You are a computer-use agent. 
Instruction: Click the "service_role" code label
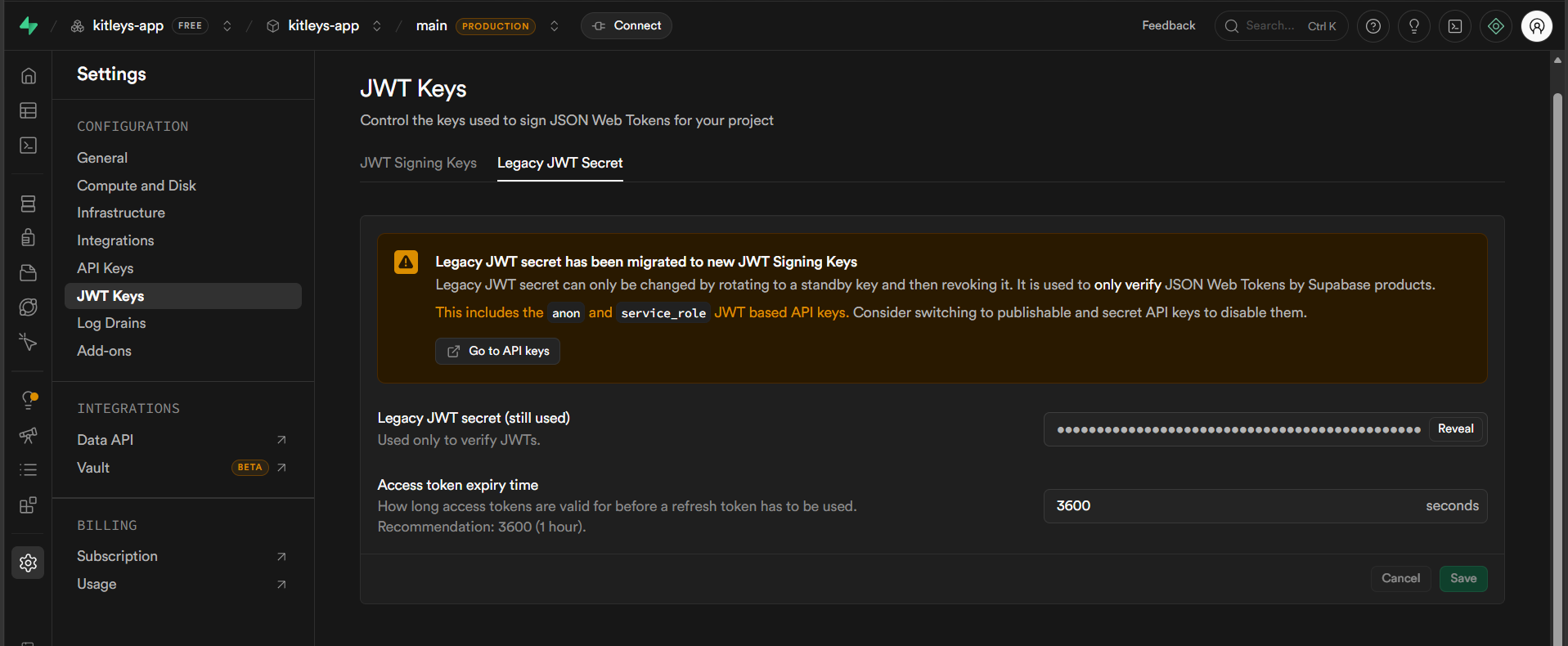tap(663, 313)
